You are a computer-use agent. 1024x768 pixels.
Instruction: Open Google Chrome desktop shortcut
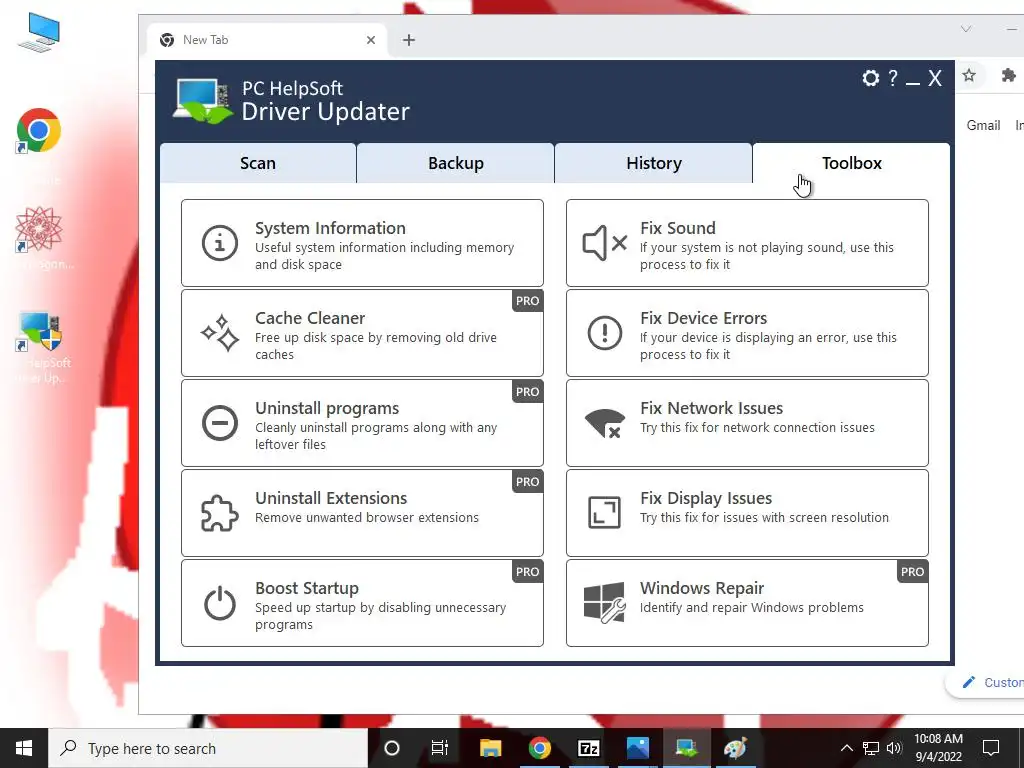39,131
